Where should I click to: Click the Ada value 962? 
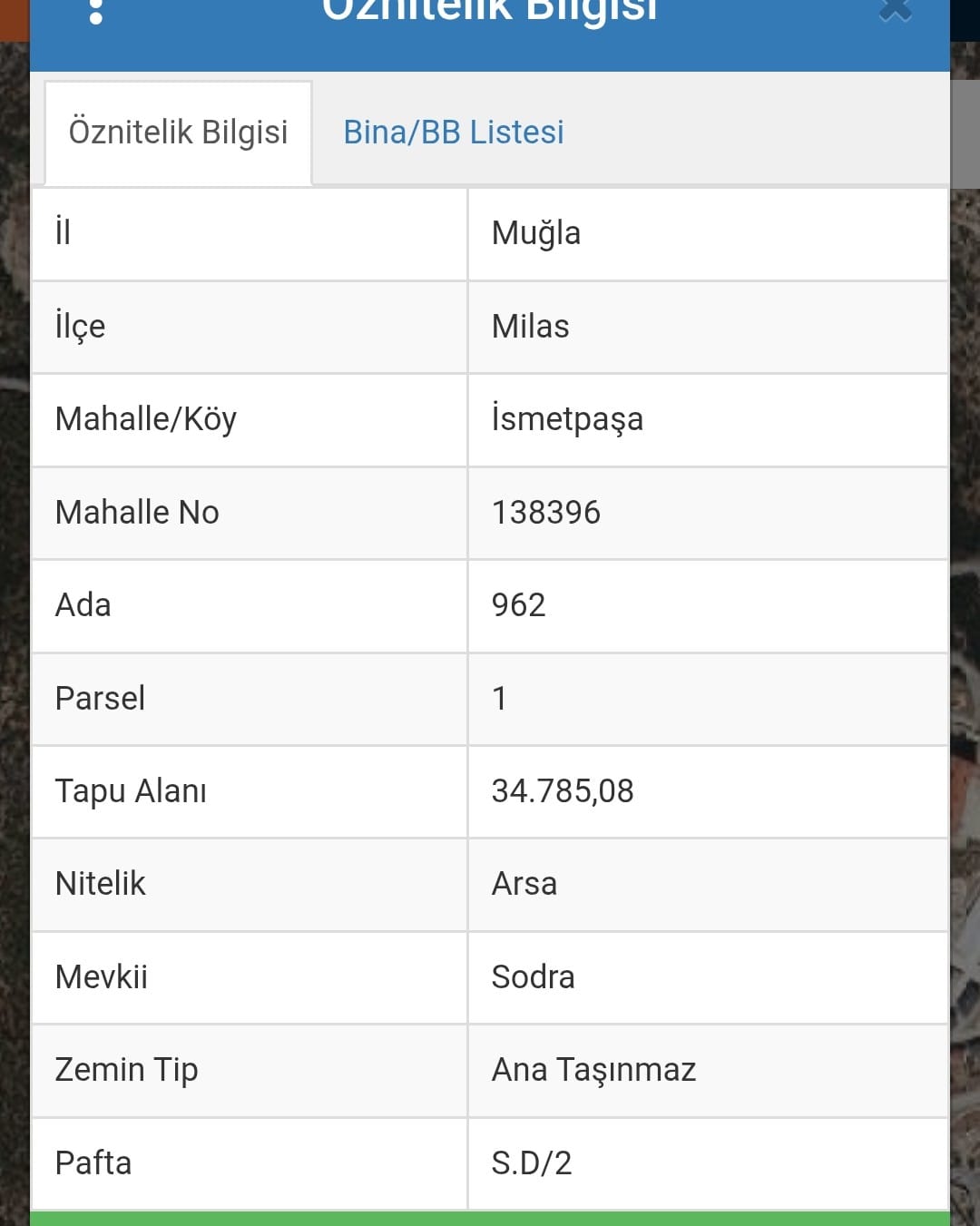[x=519, y=605]
